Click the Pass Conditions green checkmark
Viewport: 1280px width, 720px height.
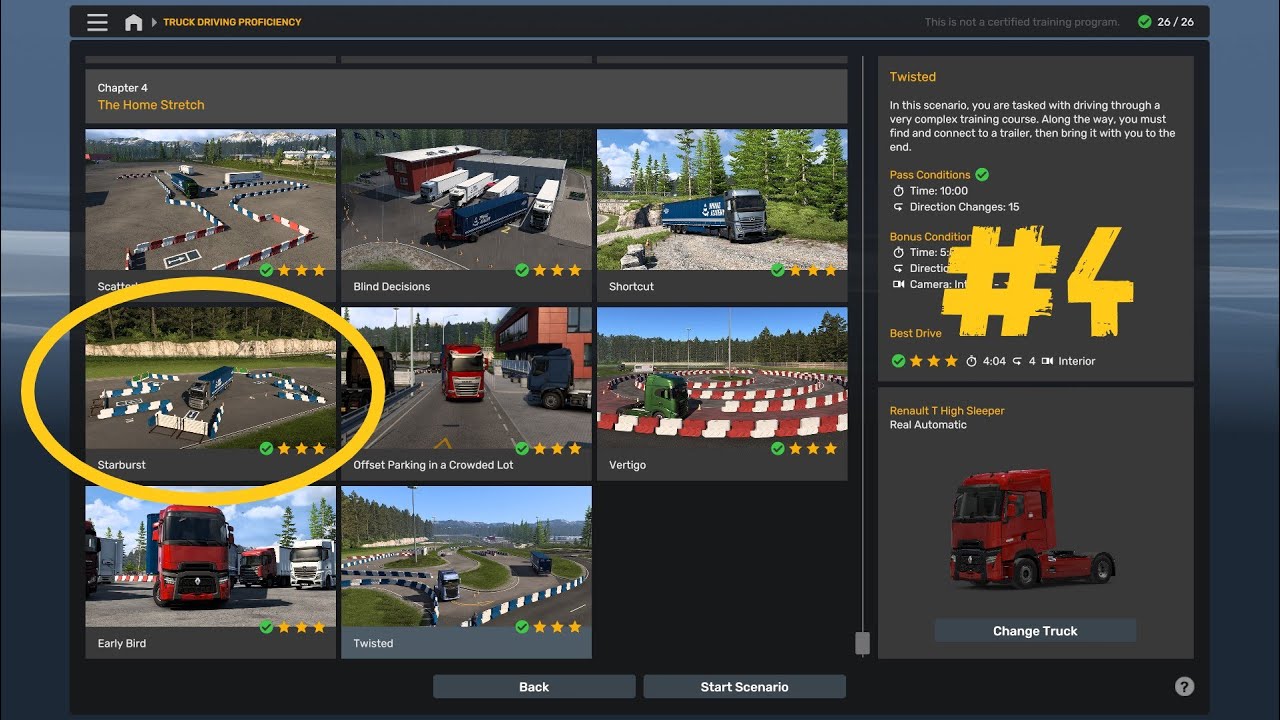982,175
